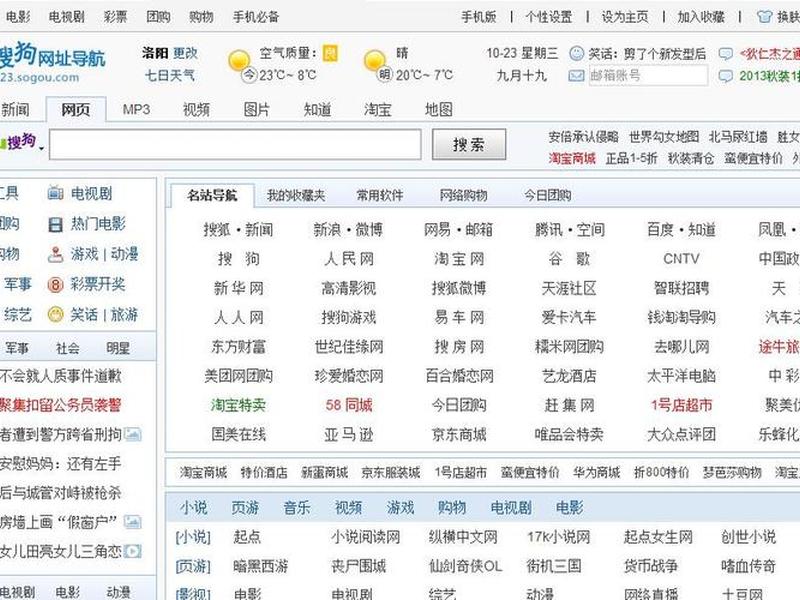Click the jokes smiley icon in sidebar
800x600 pixels.
(55, 314)
